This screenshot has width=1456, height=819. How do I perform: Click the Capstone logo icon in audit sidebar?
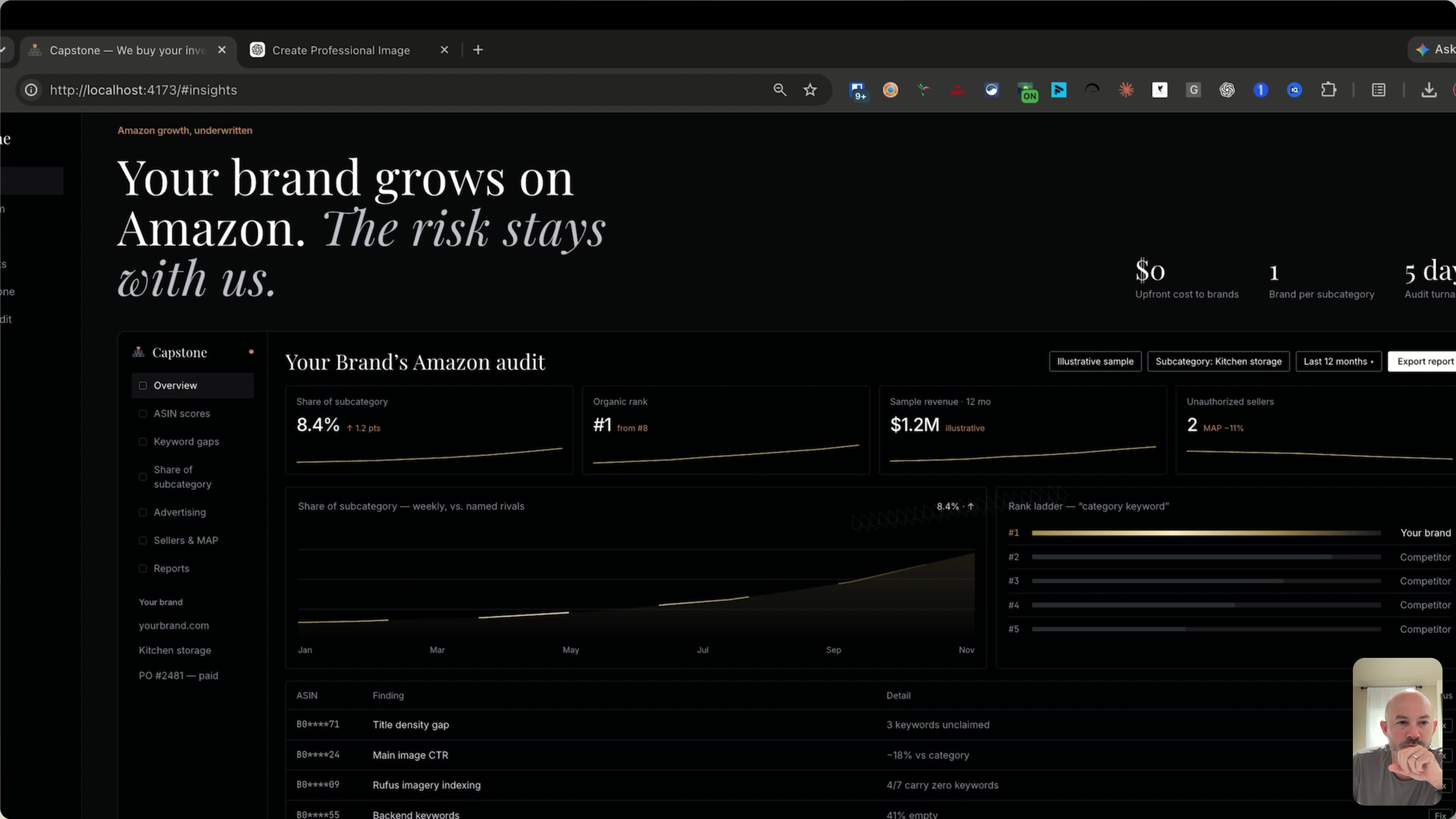click(138, 352)
